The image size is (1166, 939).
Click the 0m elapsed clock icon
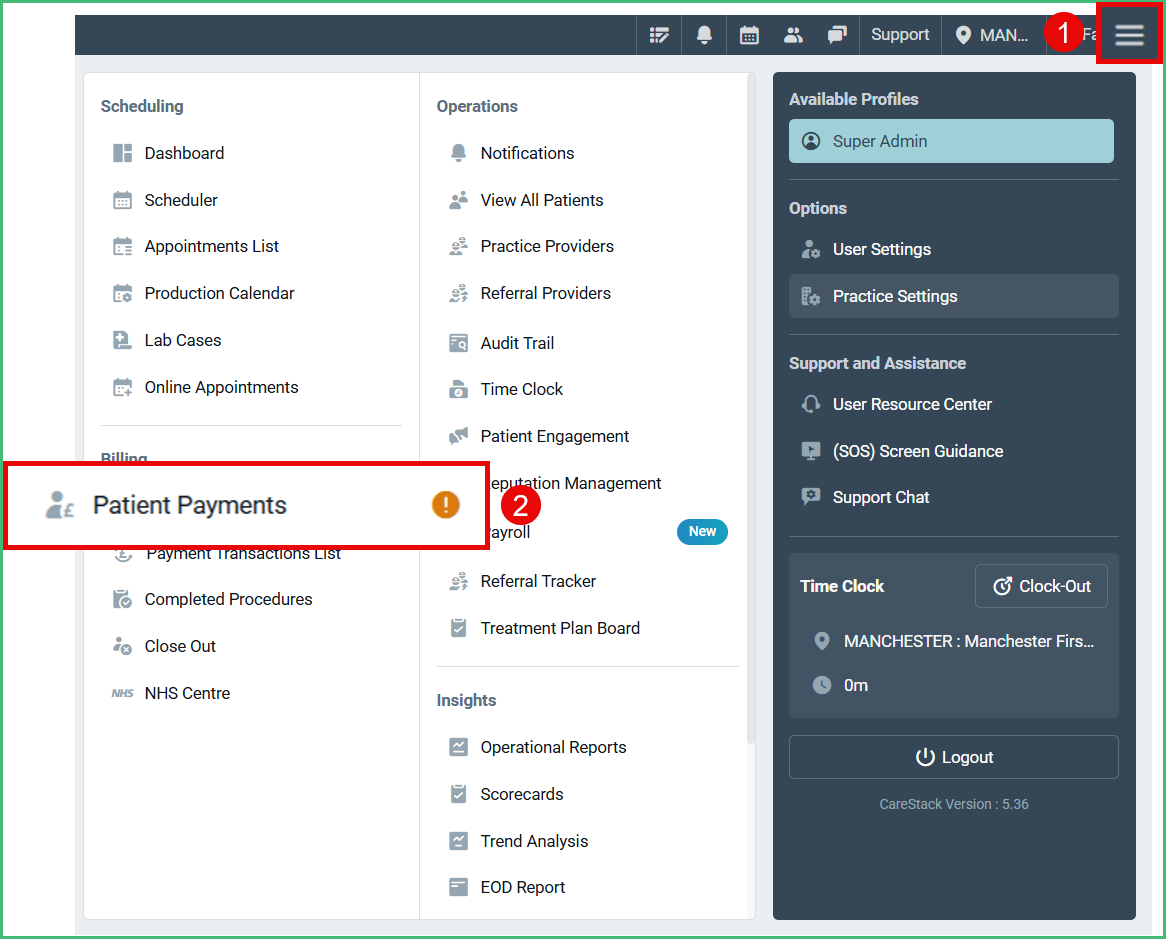pyautogui.click(x=822, y=685)
